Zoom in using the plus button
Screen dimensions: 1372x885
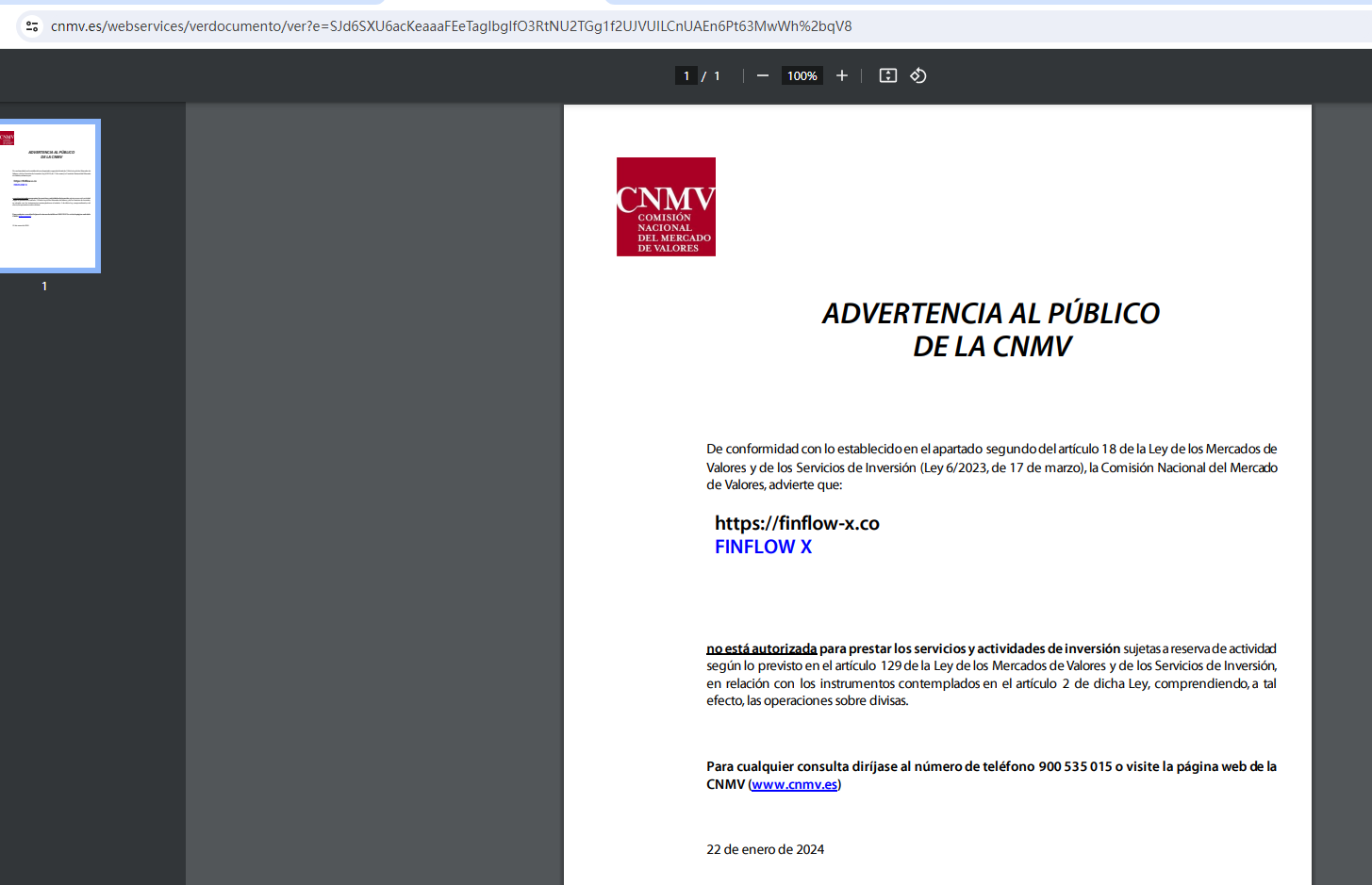coord(842,75)
